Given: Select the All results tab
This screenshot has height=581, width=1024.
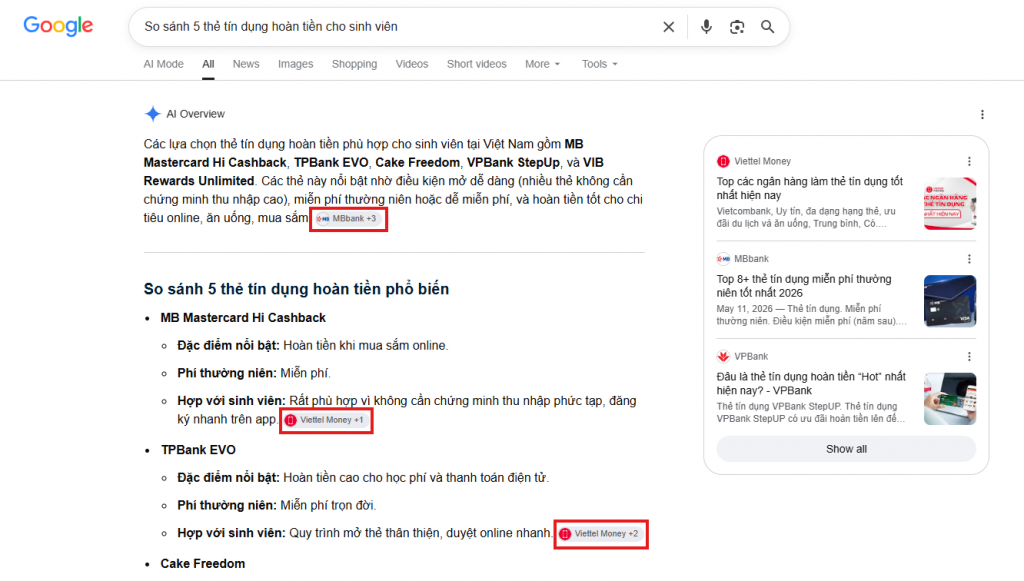Looking at the screenshot, I should 208,64.
